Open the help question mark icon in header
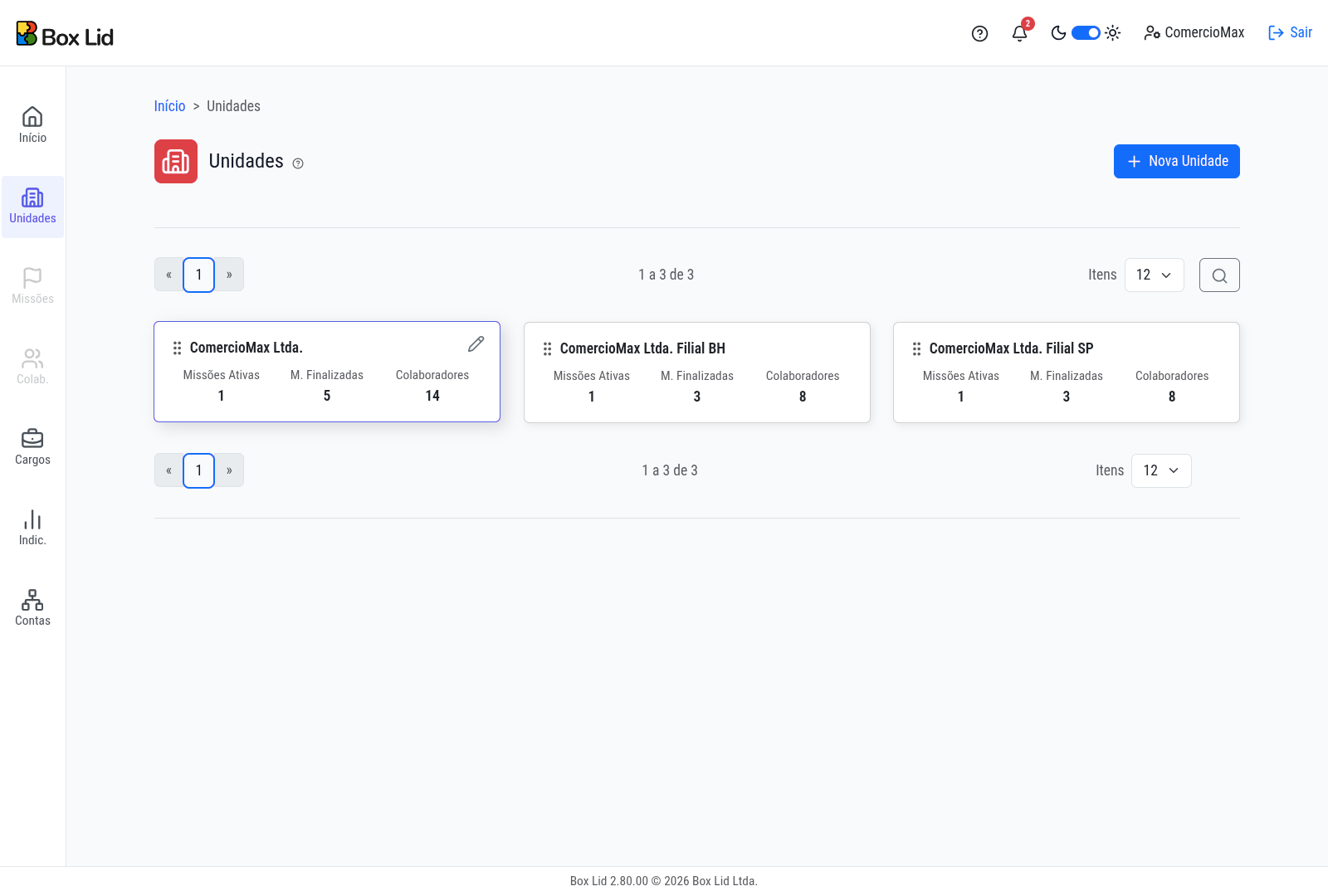Screen dimensions: 1328x896 (979, 33)
